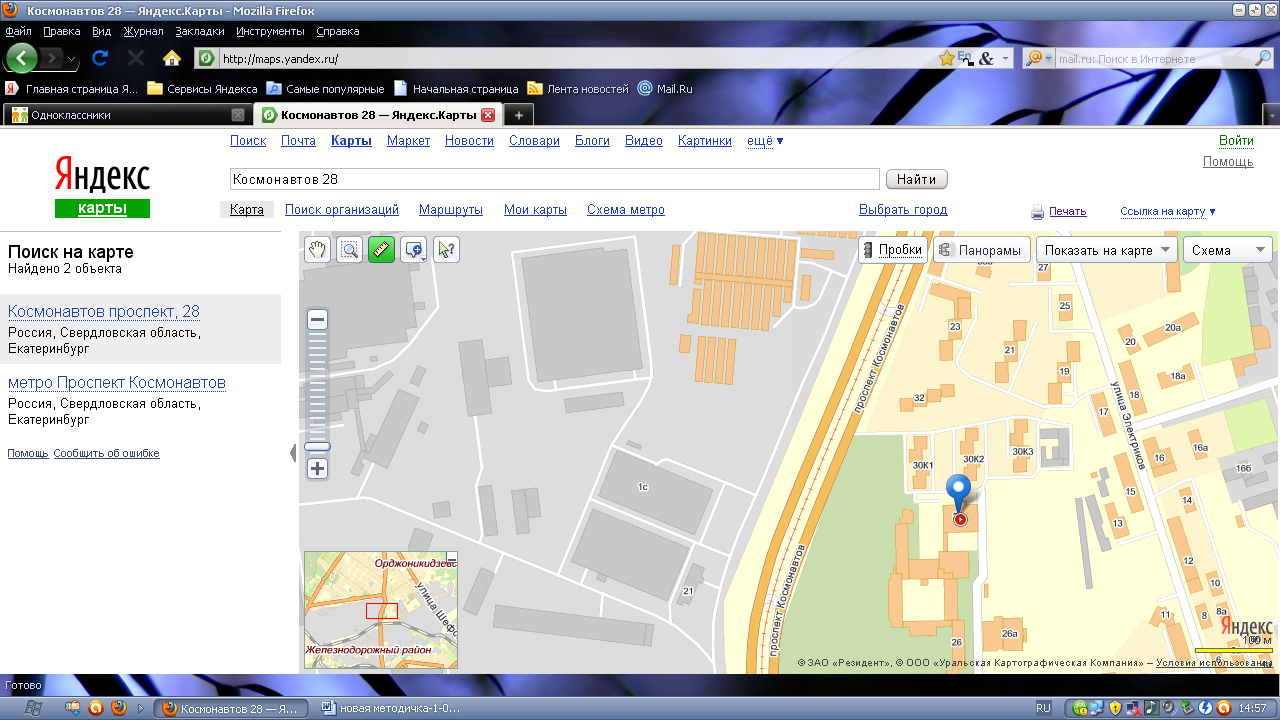The height and width of the screenshot is (720, 1280).
Task: Click the zoom level slider handle
Action: (317, 447)
